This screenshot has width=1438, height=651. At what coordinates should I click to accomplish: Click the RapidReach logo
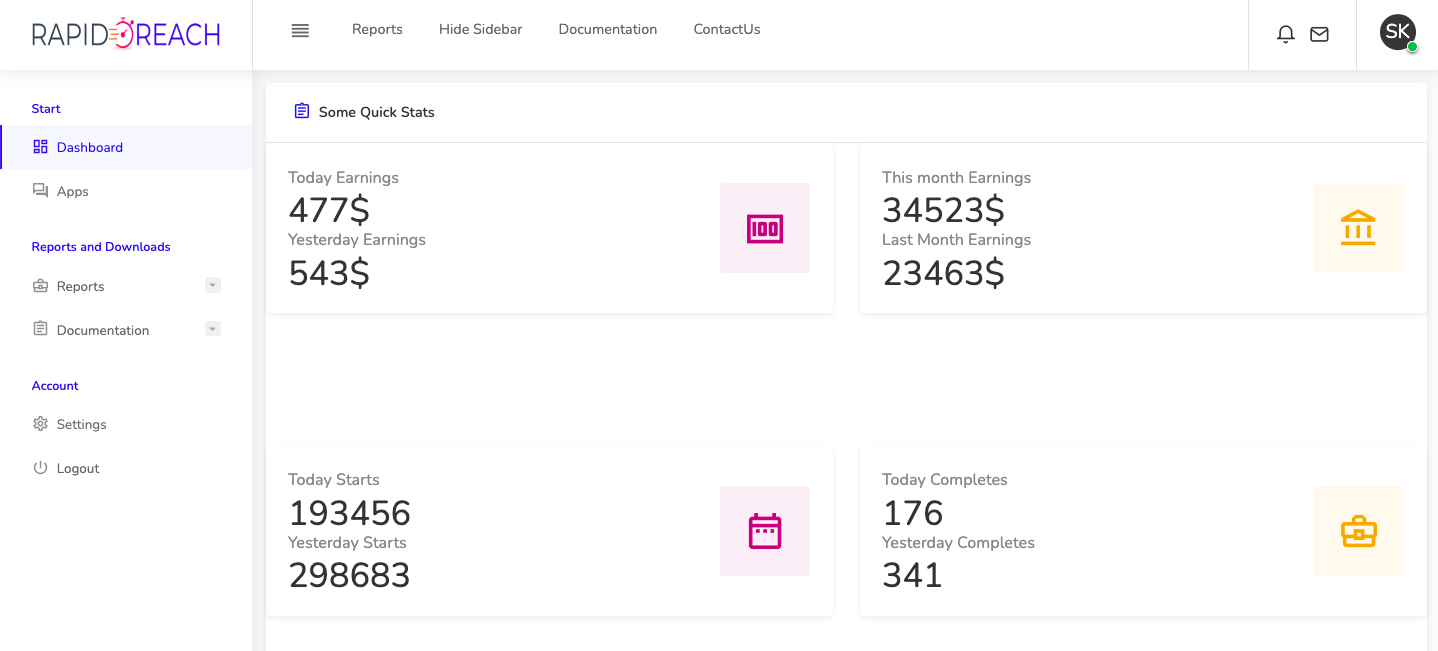coord(126,34)
